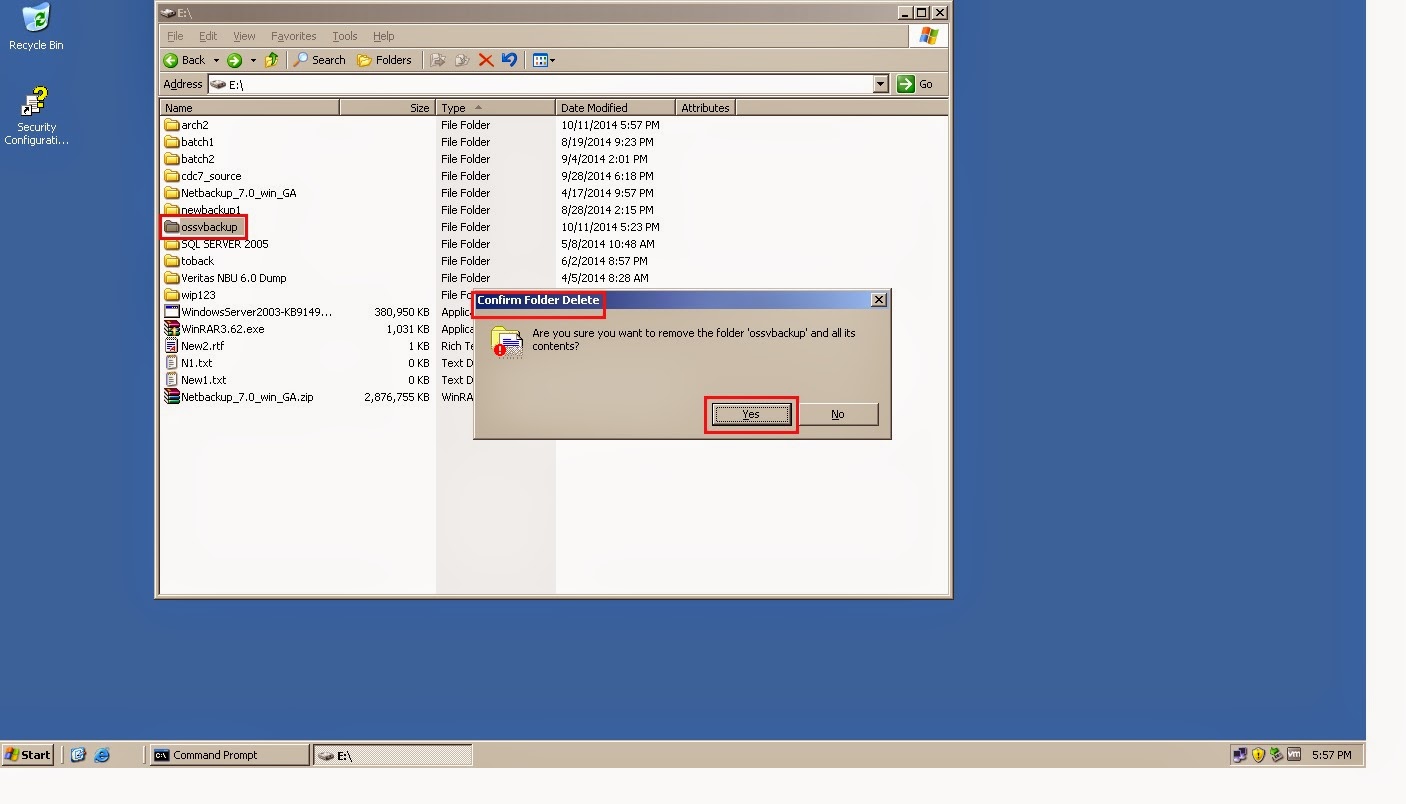Screen dimensions: 1406x804
Task: Click the red X Delete icon
Action: coord(486,60)
